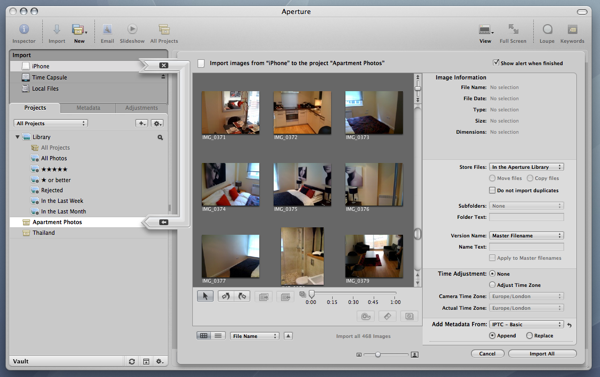600x377 pixels.
Task: Choose the Append metadata radio
Action: click(492, 335)
